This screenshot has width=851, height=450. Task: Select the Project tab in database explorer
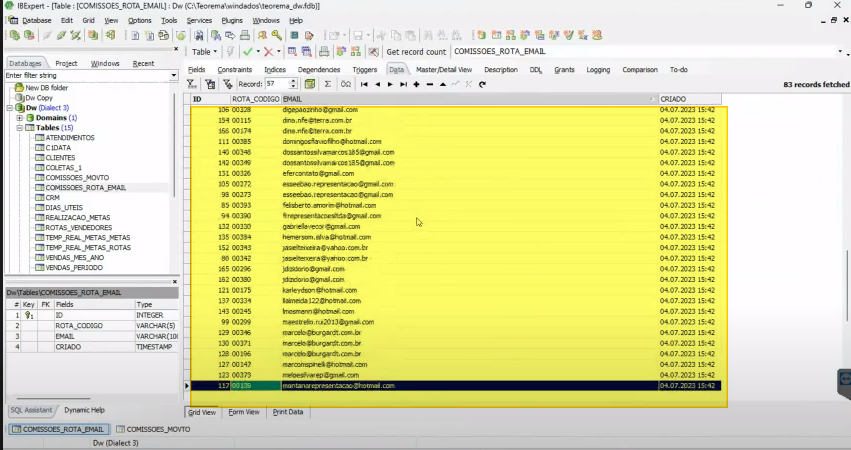66,64
